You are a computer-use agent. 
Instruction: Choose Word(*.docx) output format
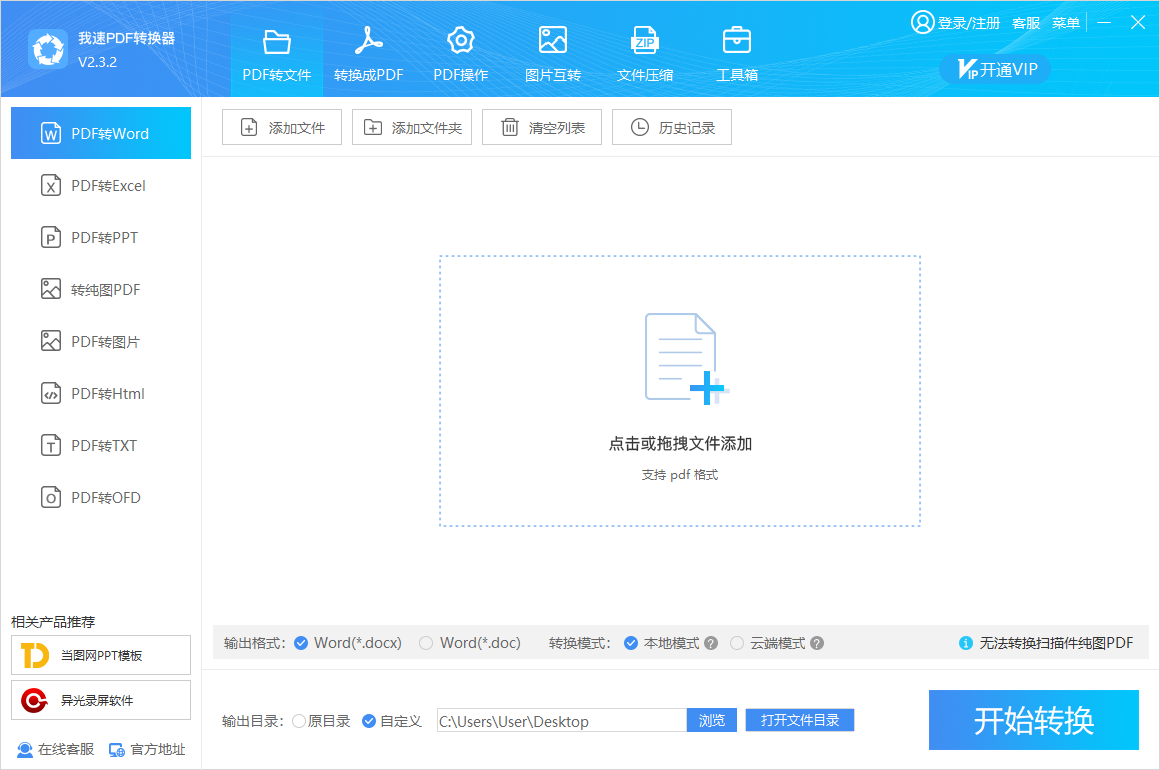click(x=348, y=643)
